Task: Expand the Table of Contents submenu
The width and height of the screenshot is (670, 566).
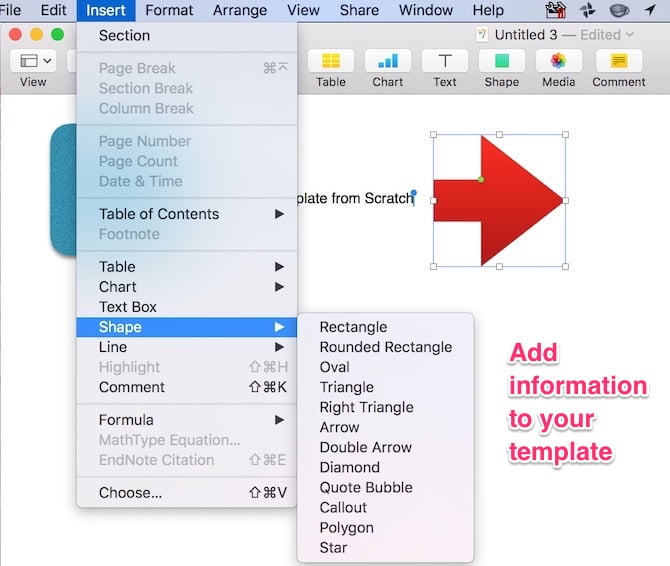Action: [186, 214]
